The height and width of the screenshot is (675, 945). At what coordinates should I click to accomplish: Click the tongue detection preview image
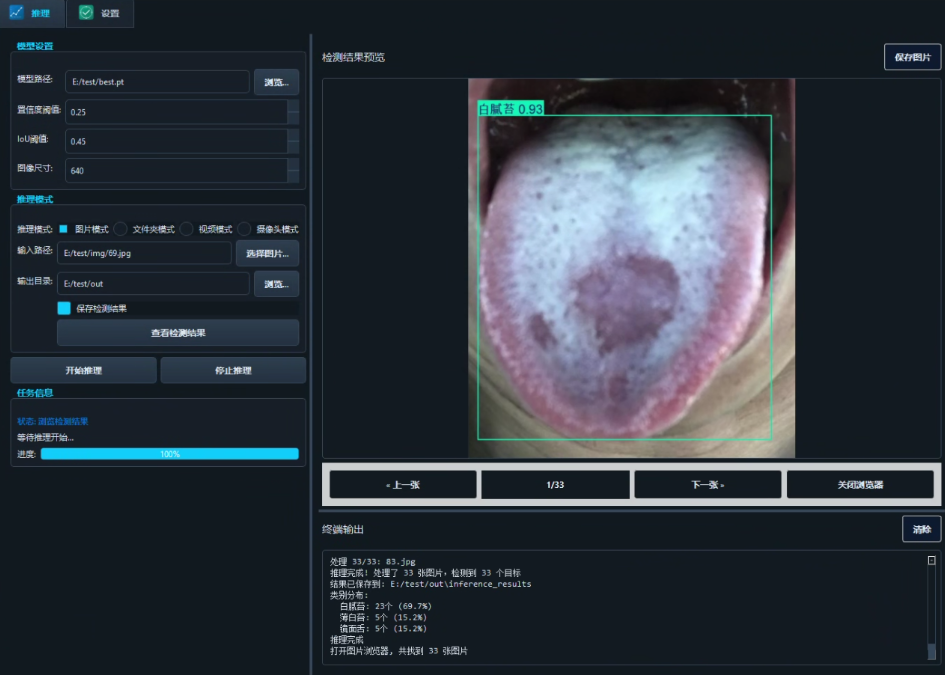point(631,268)
